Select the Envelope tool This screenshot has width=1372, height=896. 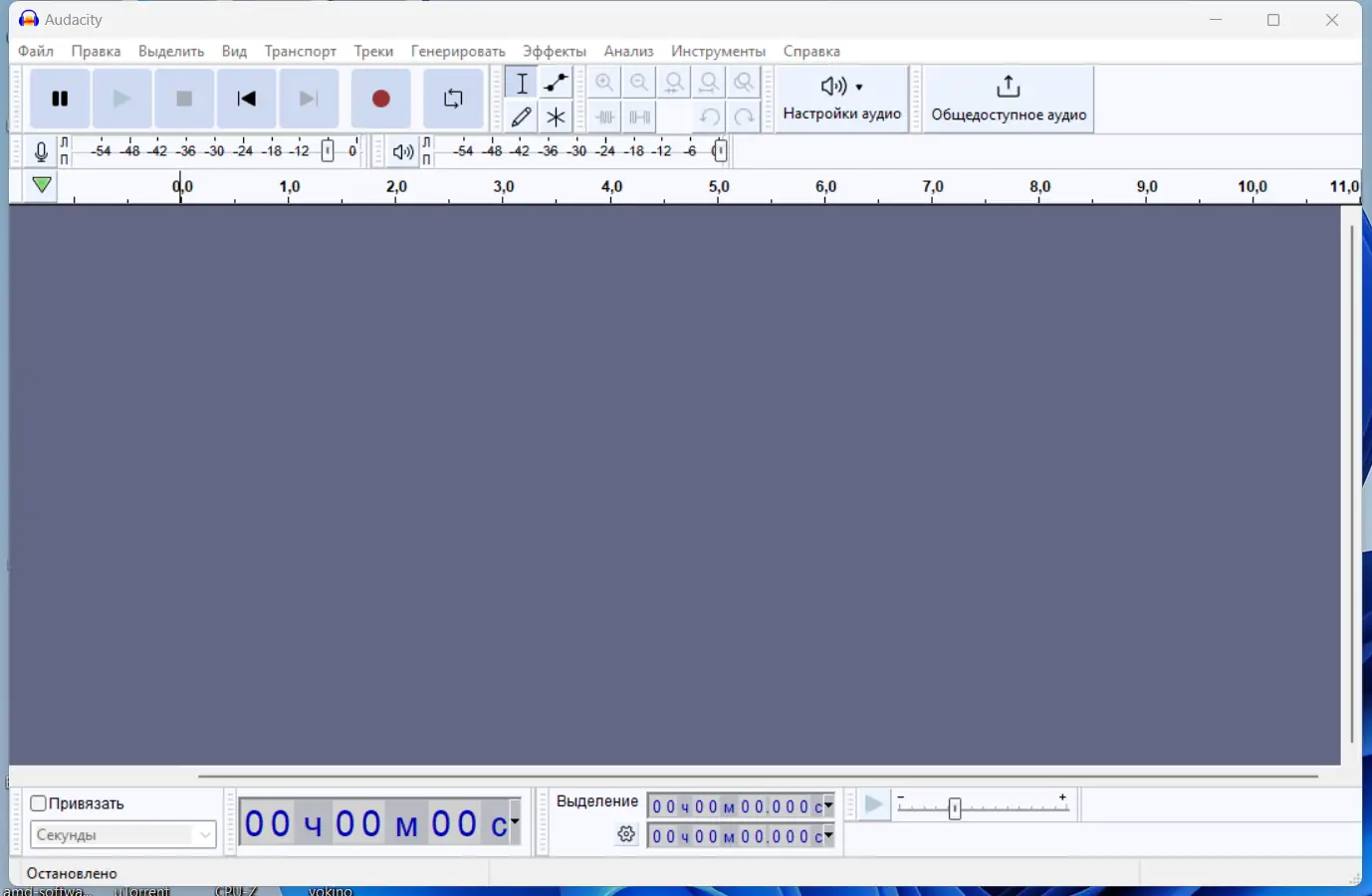point(556,83)
